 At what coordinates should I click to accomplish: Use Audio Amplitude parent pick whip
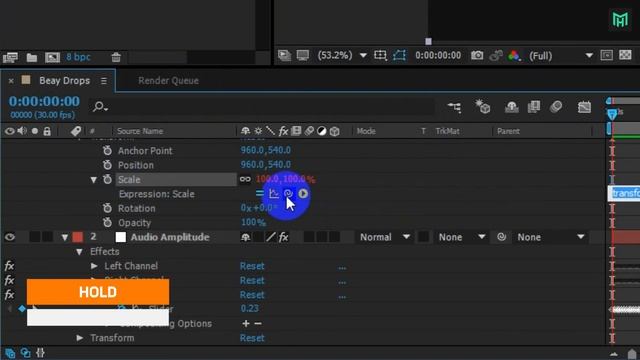pyautogui.click(x=502, y=237)
